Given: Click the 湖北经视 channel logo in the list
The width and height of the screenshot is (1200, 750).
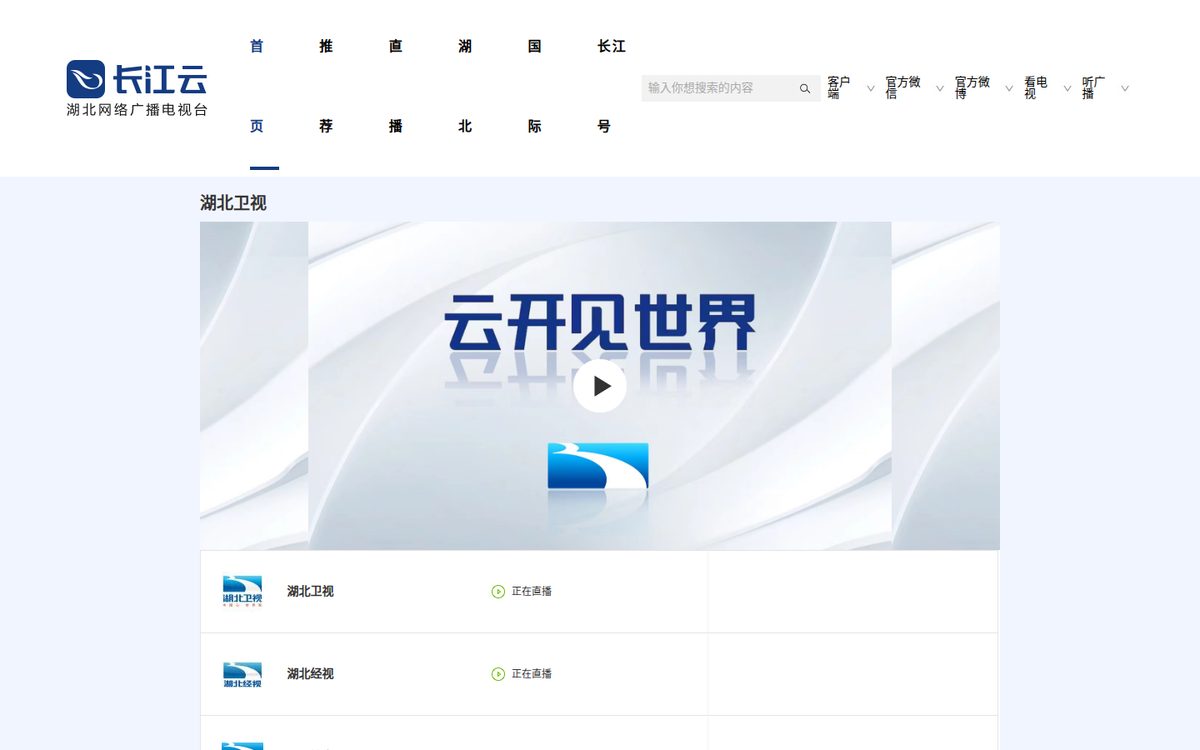Looking at the screenshot, I should click(x=242, y=674).
